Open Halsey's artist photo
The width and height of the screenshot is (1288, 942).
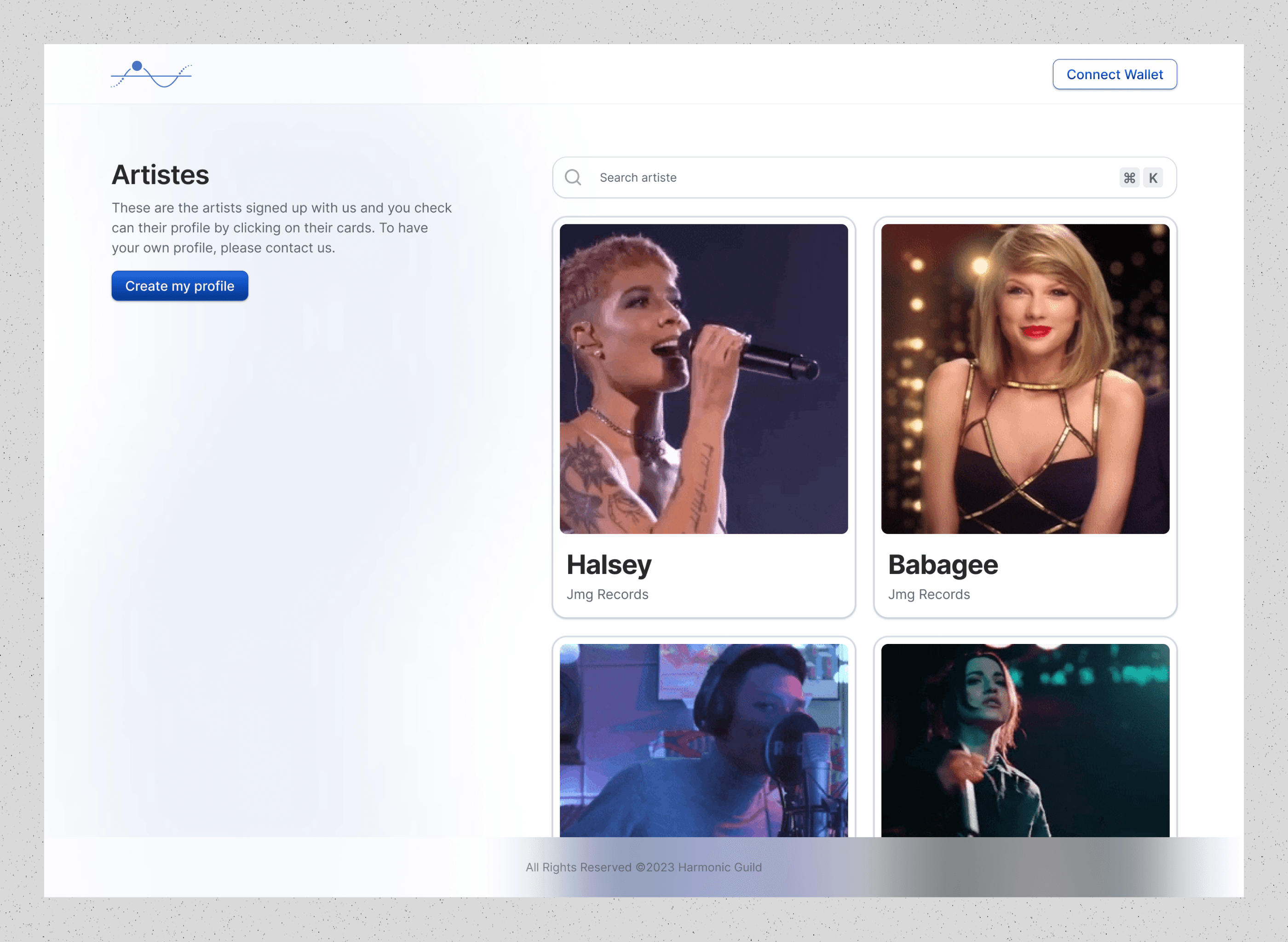pos(704,379)
